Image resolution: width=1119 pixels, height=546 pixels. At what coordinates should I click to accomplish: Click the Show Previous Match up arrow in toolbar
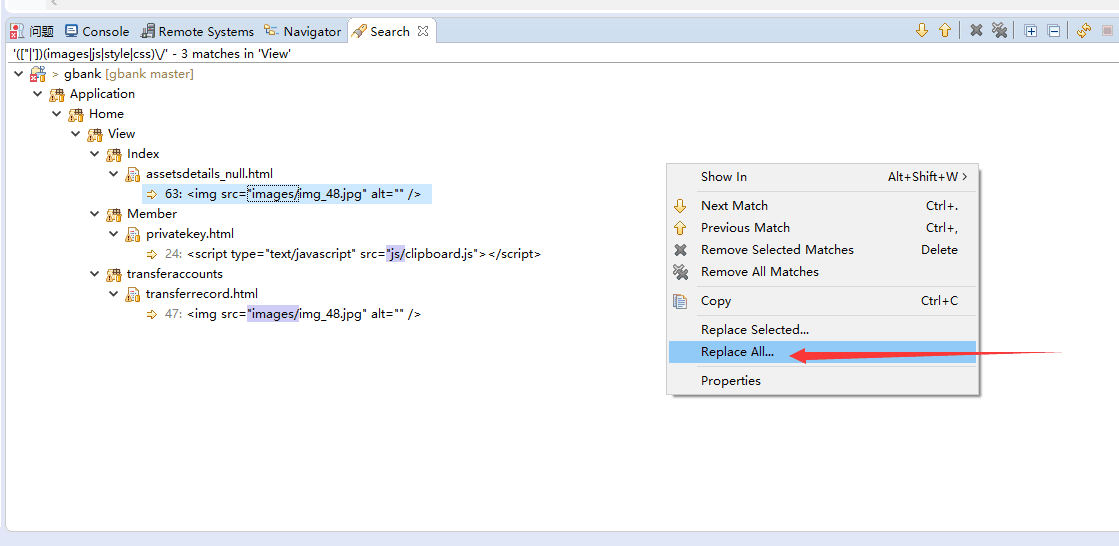coord(945,31)
